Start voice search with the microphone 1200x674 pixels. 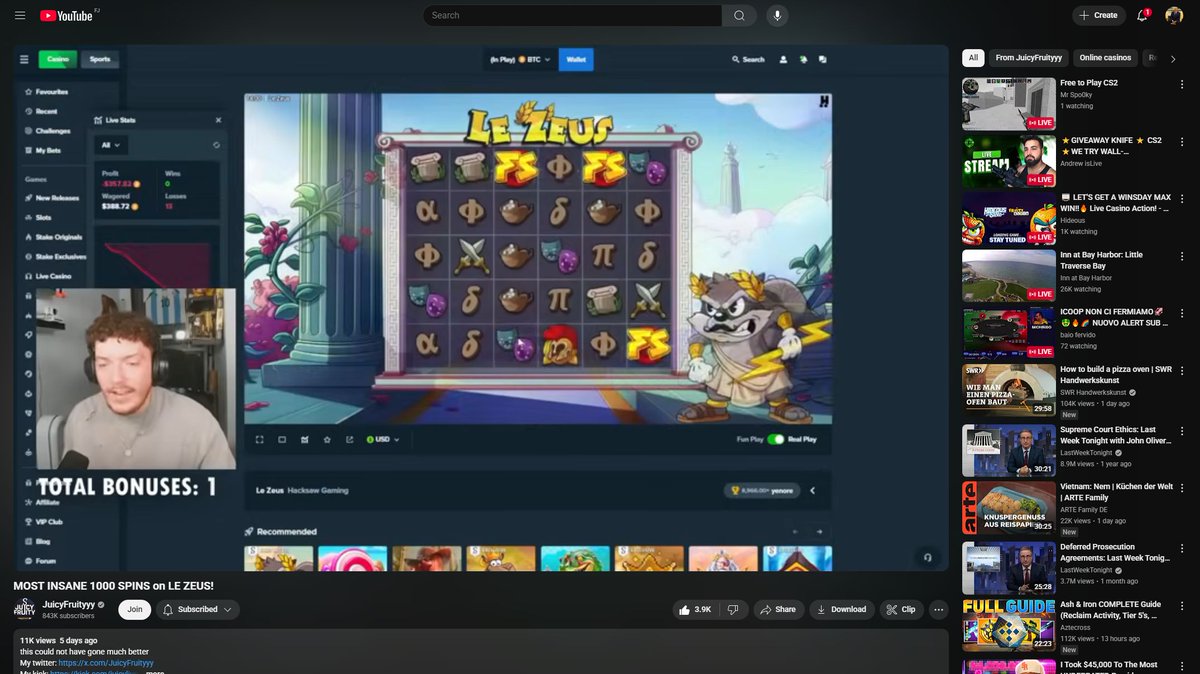(777, 15)
